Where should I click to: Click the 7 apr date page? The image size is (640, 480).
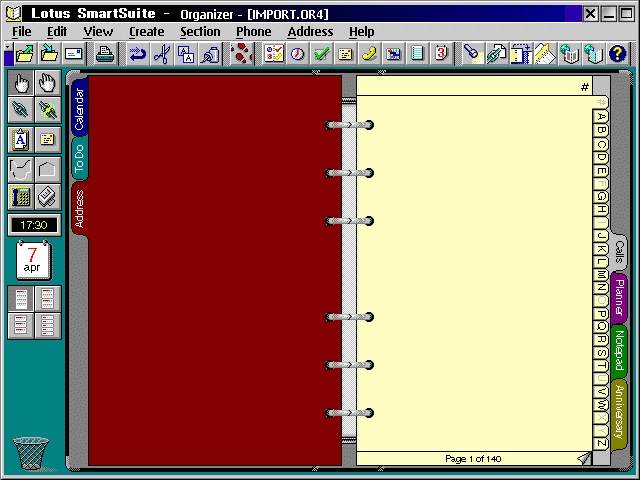[33, 260]
